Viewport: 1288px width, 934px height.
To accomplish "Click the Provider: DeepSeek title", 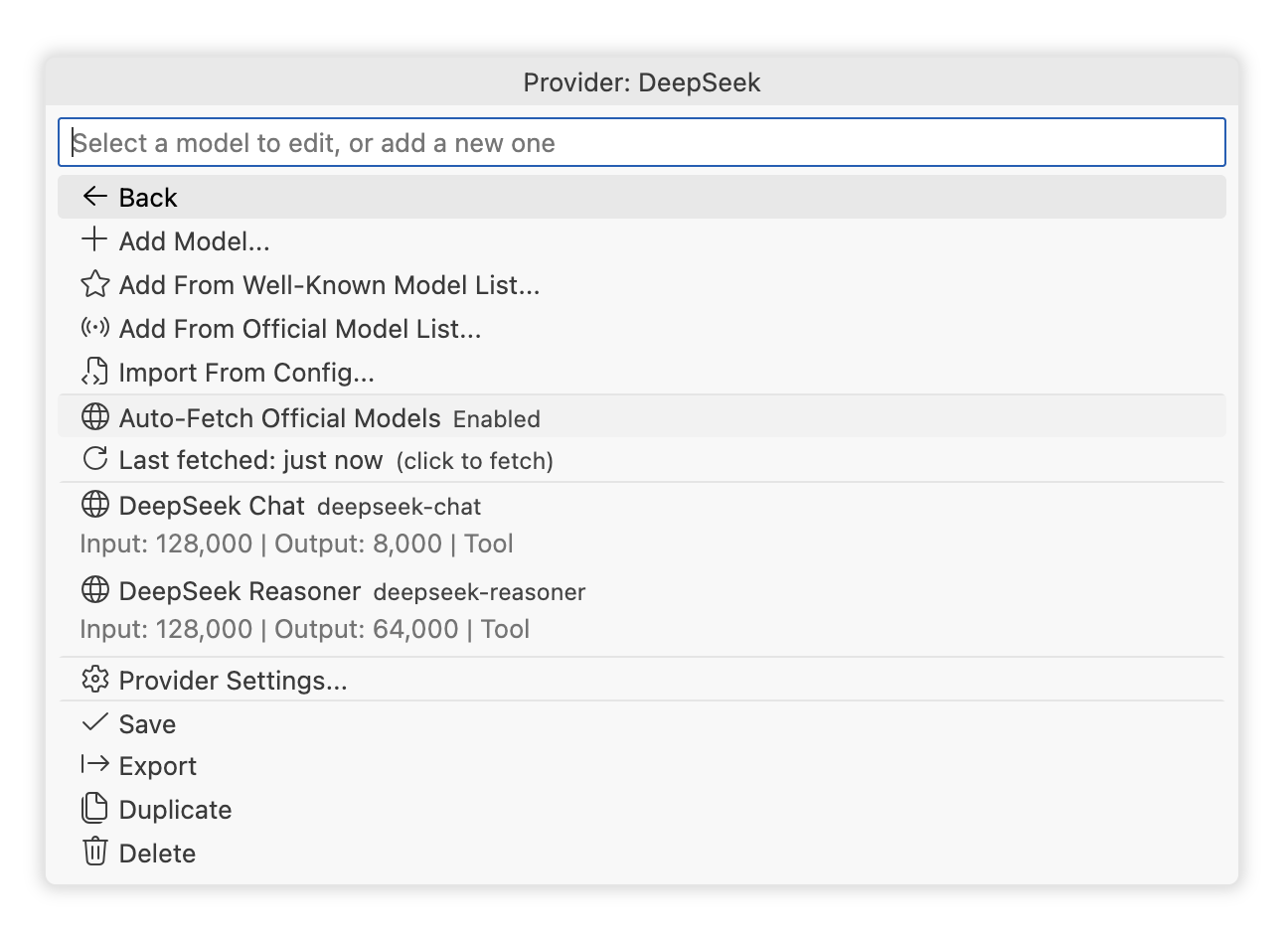I will (642, 81).
